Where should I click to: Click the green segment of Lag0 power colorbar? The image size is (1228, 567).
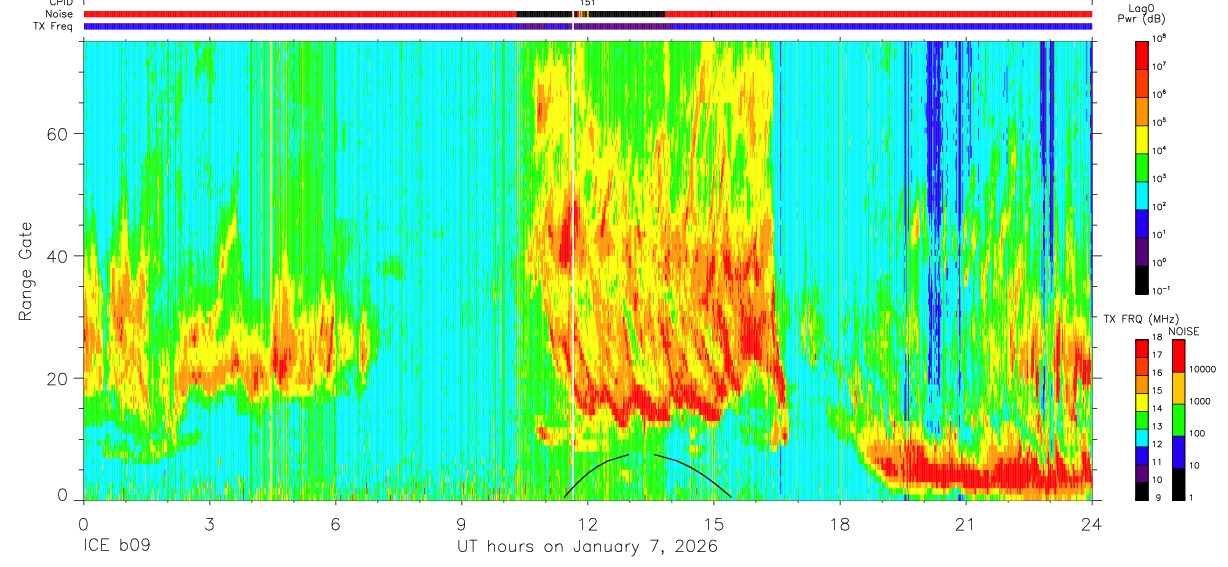pos(1141,166)
